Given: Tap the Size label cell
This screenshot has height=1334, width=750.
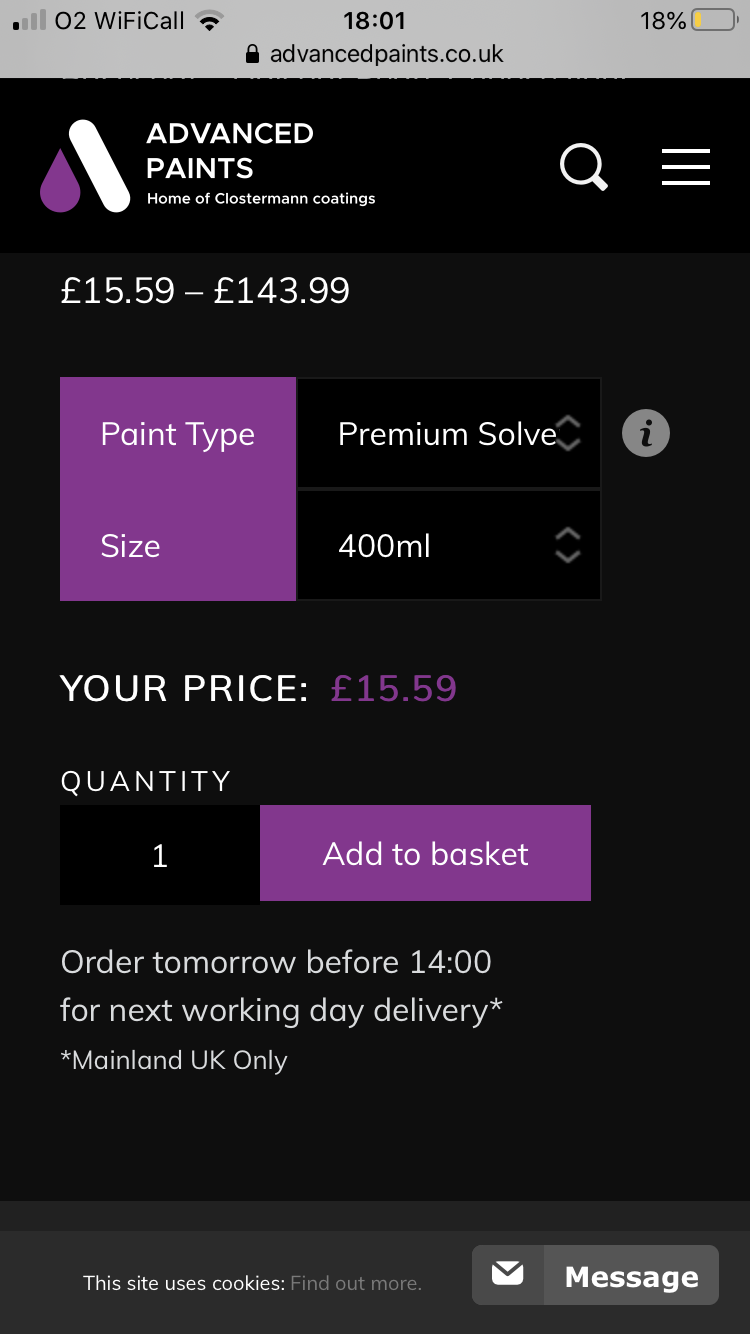Looking at the screenshot, I should pyautogui.click(x=178, y=546).
